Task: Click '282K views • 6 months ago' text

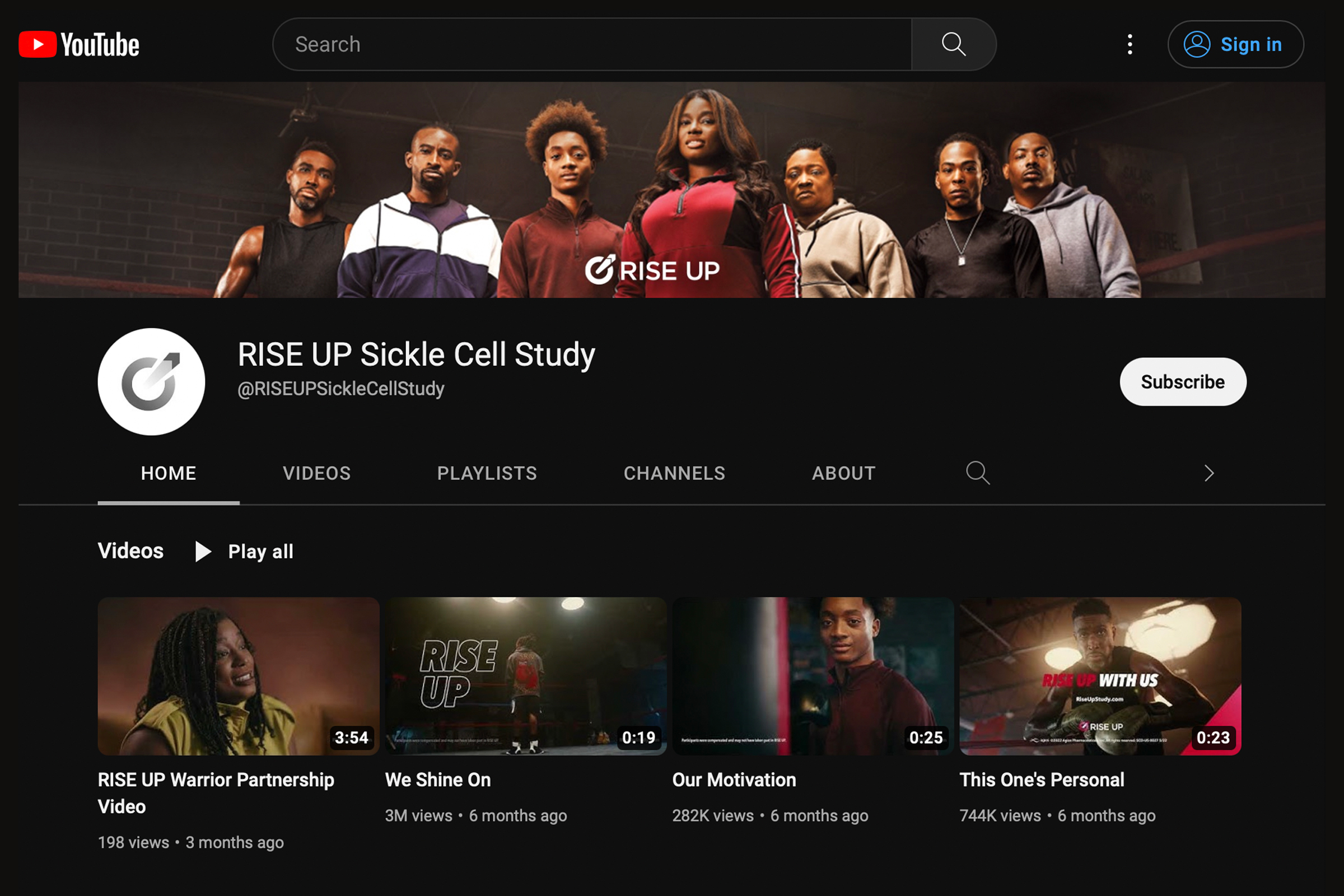Action: 771,815
